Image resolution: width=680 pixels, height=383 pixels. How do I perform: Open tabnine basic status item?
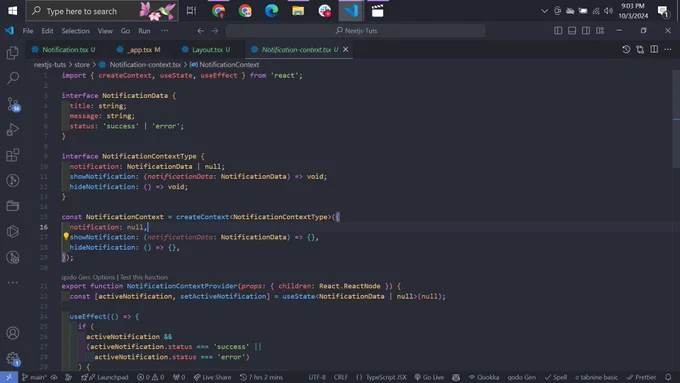(596, 377)
